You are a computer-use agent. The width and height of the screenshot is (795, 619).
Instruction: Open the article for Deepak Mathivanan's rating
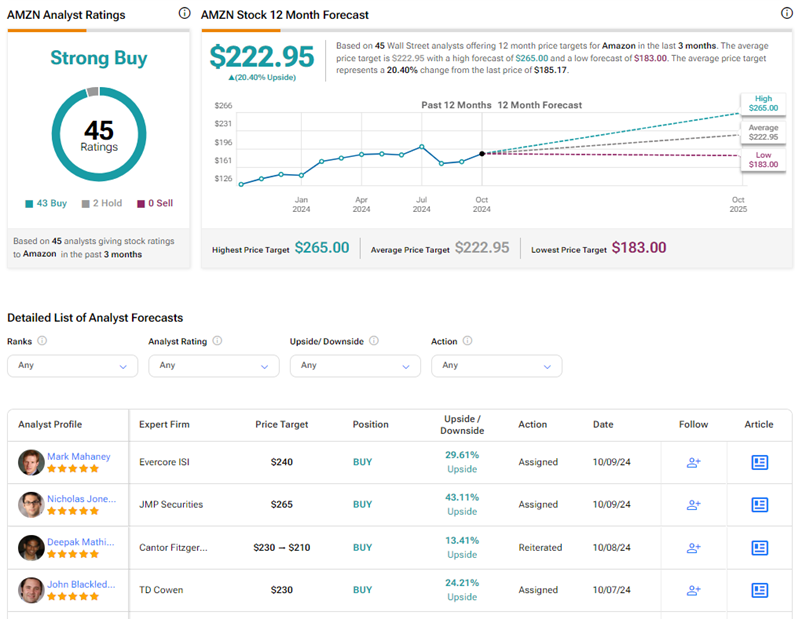(x=759, y=548)
